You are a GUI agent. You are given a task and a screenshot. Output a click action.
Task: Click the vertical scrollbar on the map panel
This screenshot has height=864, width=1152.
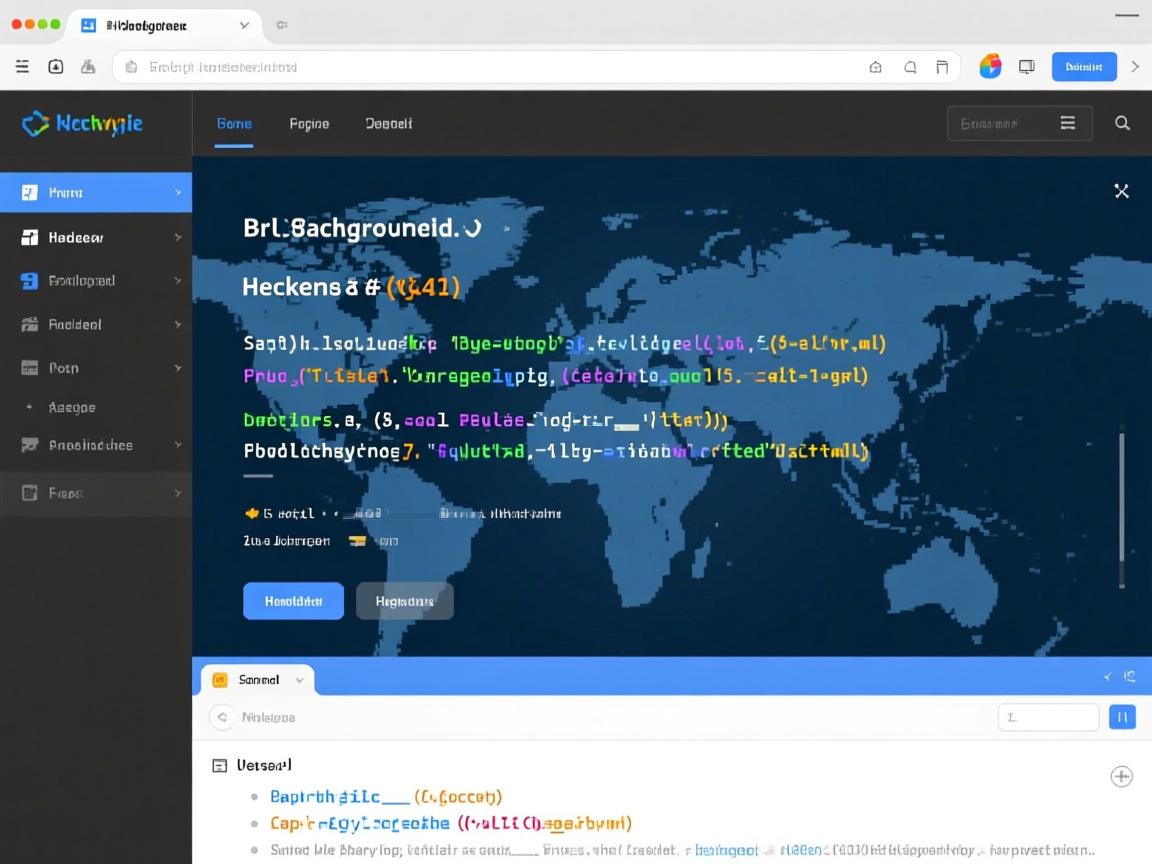pyautogui.click(x=1121, y=510)
